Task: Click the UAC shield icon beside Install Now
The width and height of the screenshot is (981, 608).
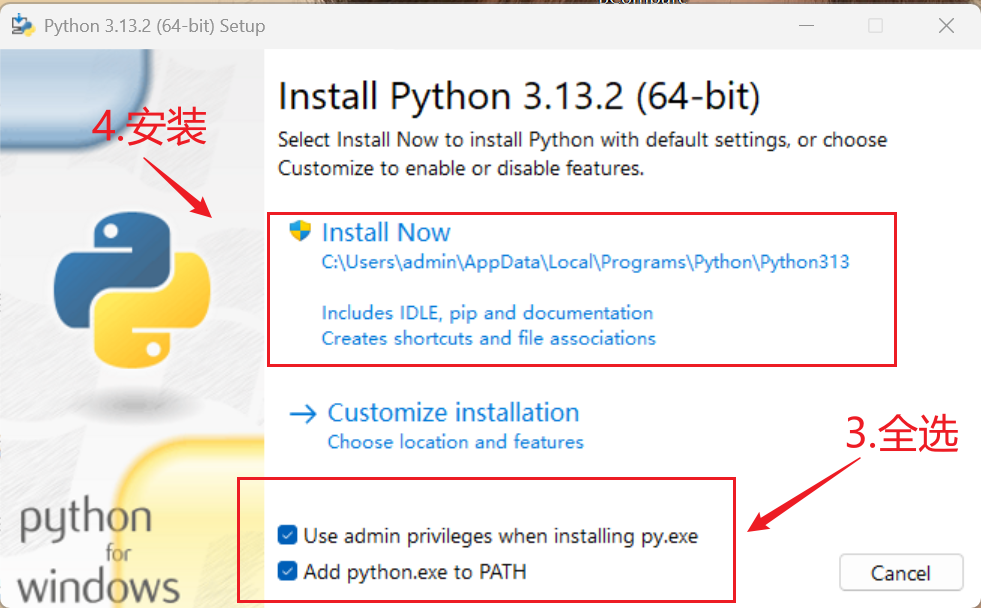Action: [300, 231]
